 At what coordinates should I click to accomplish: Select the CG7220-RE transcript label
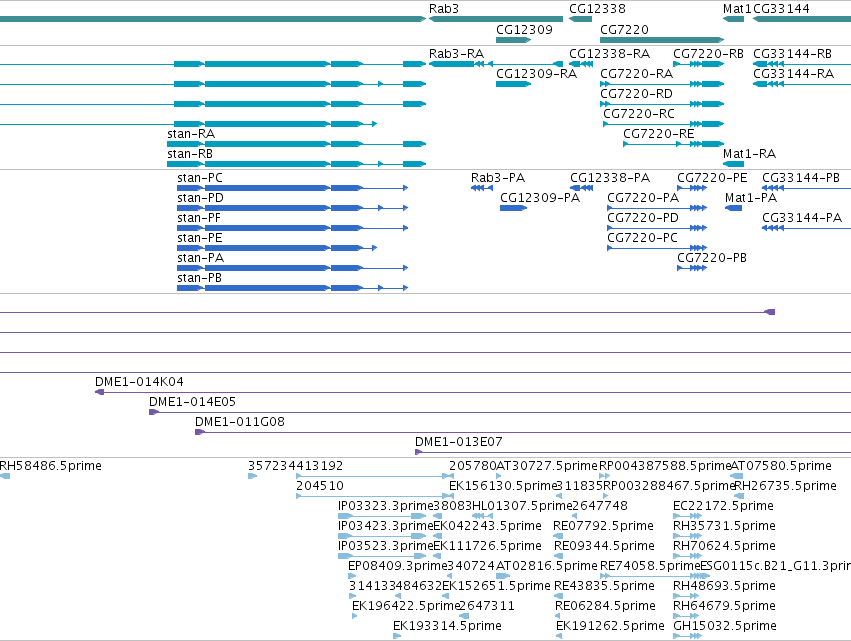pyautogui.click(x=658, y=134)
